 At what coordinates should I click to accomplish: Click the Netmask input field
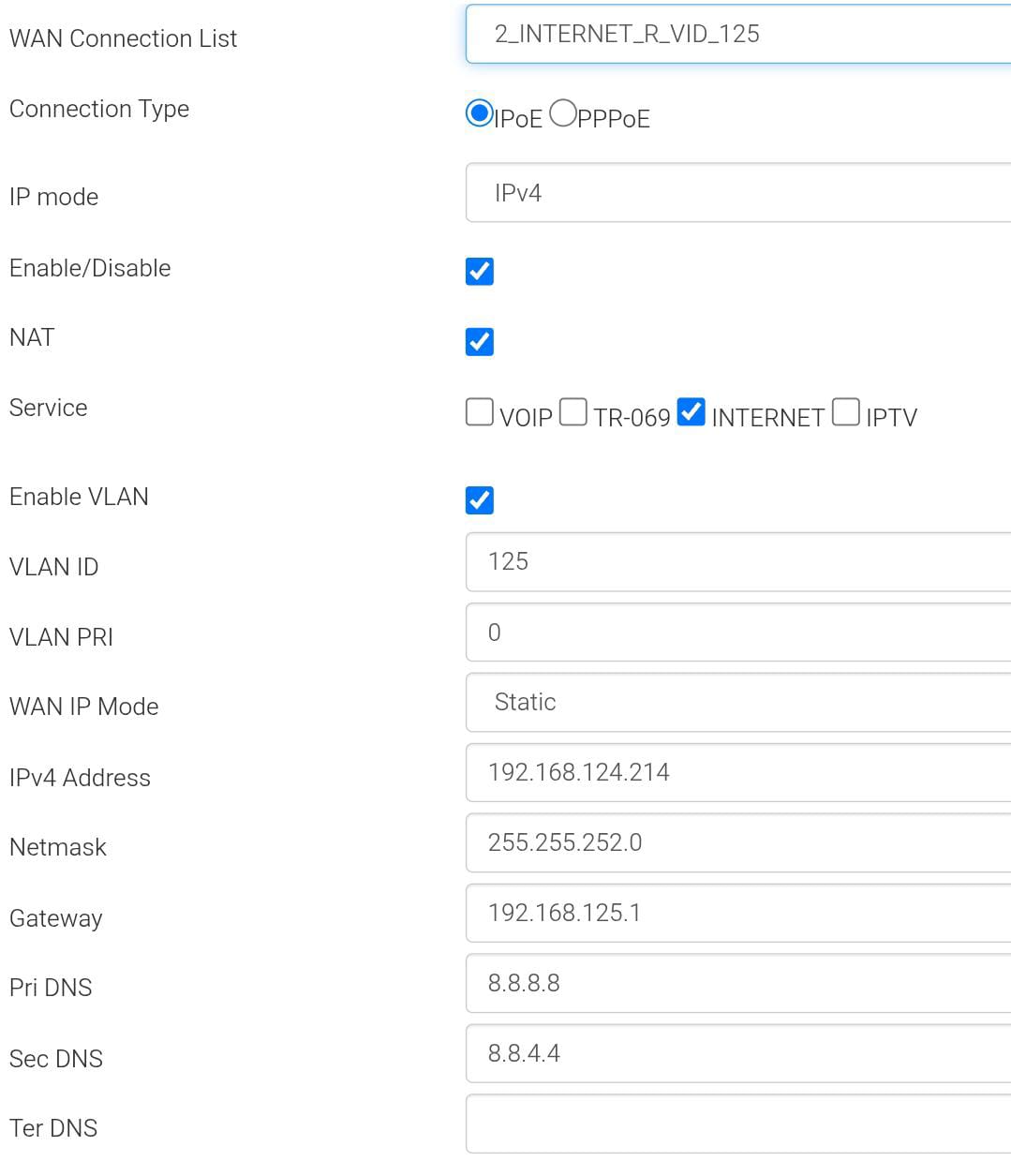pyautogui.click(x=738, y=843)
